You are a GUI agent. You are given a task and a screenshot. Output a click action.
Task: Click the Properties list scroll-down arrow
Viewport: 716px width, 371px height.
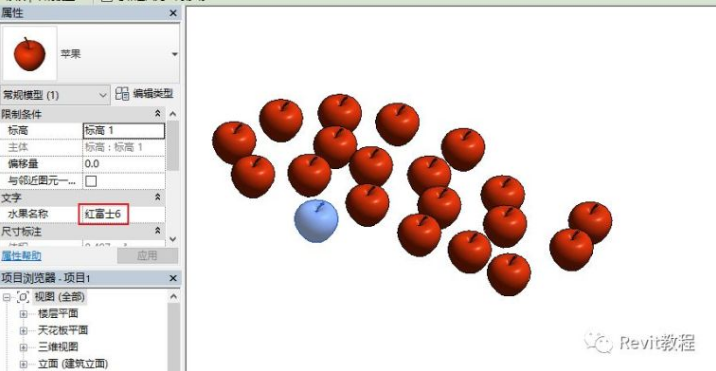(x=173, y=238)
